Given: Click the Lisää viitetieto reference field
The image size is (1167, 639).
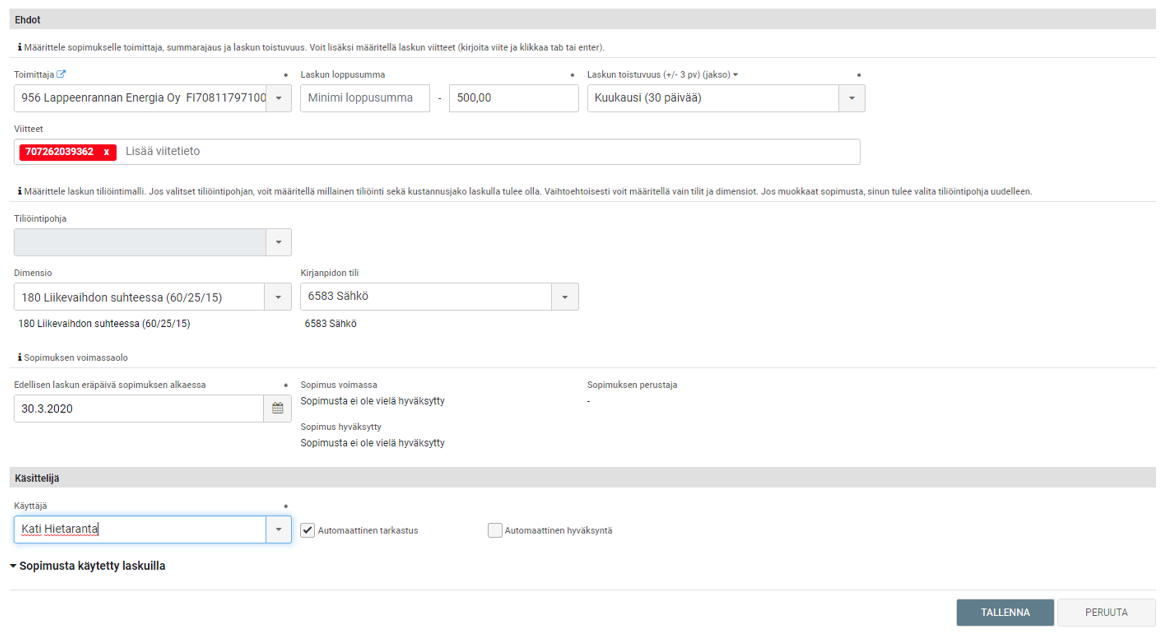Looking at the screenshot, I should [x=488, y=152].
